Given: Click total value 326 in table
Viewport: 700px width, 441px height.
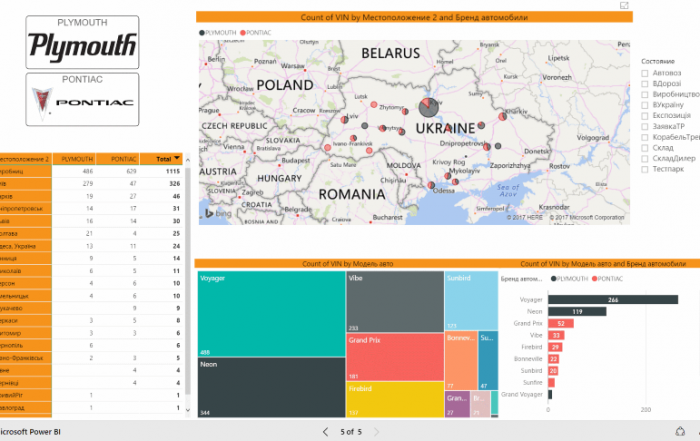Looking at the screenshot, I should tap(175, 183).
